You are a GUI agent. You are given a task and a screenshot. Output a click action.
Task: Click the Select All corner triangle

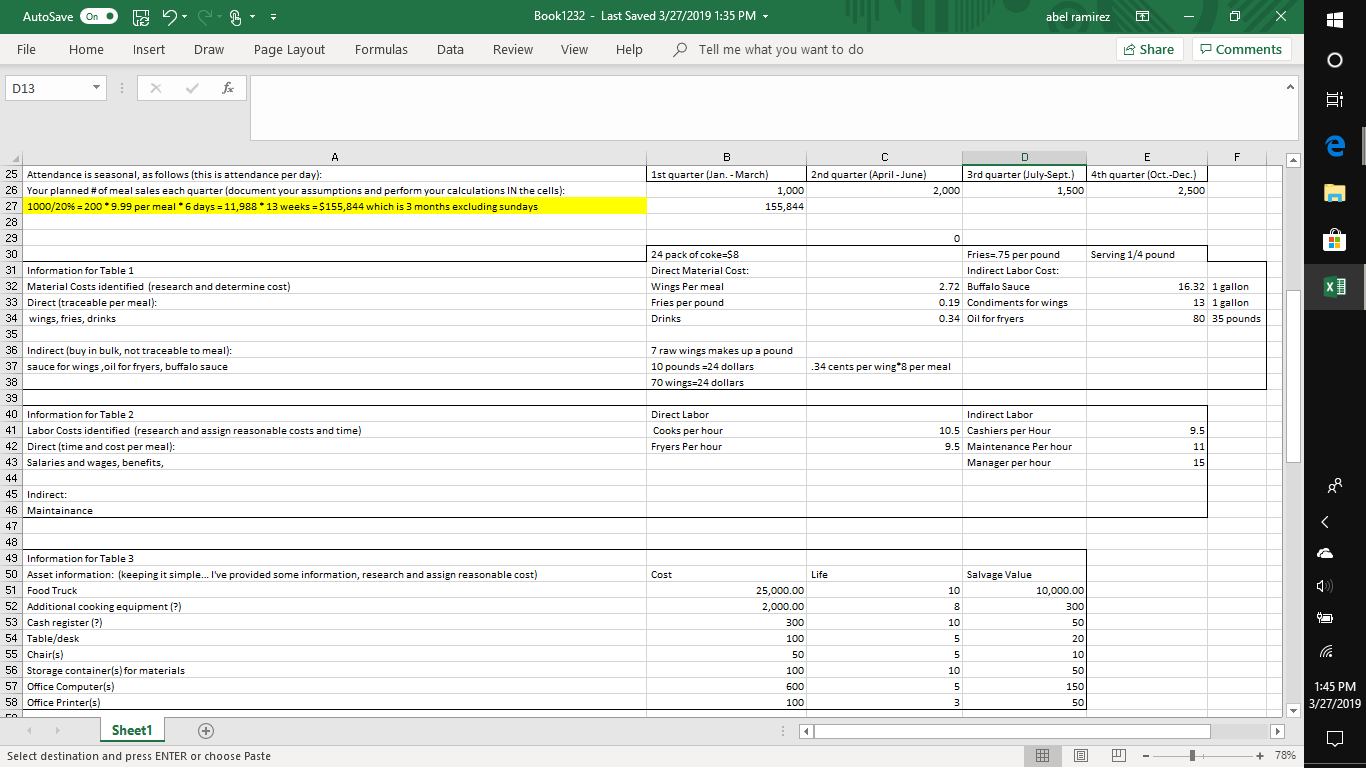pyautogui.click(x=13, y=157)
